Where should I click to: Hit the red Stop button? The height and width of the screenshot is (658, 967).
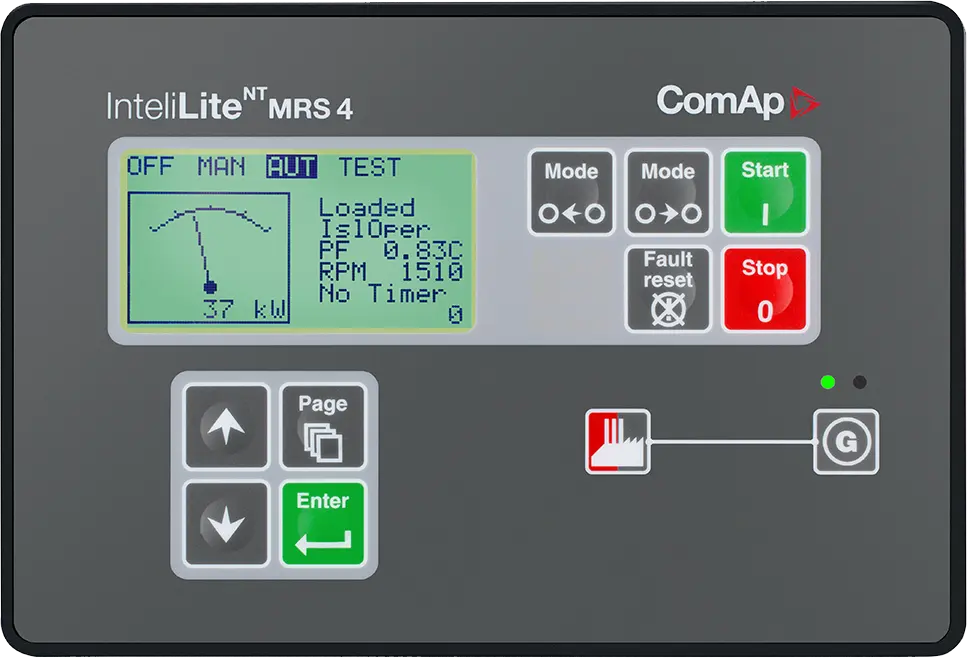point(765,289)
